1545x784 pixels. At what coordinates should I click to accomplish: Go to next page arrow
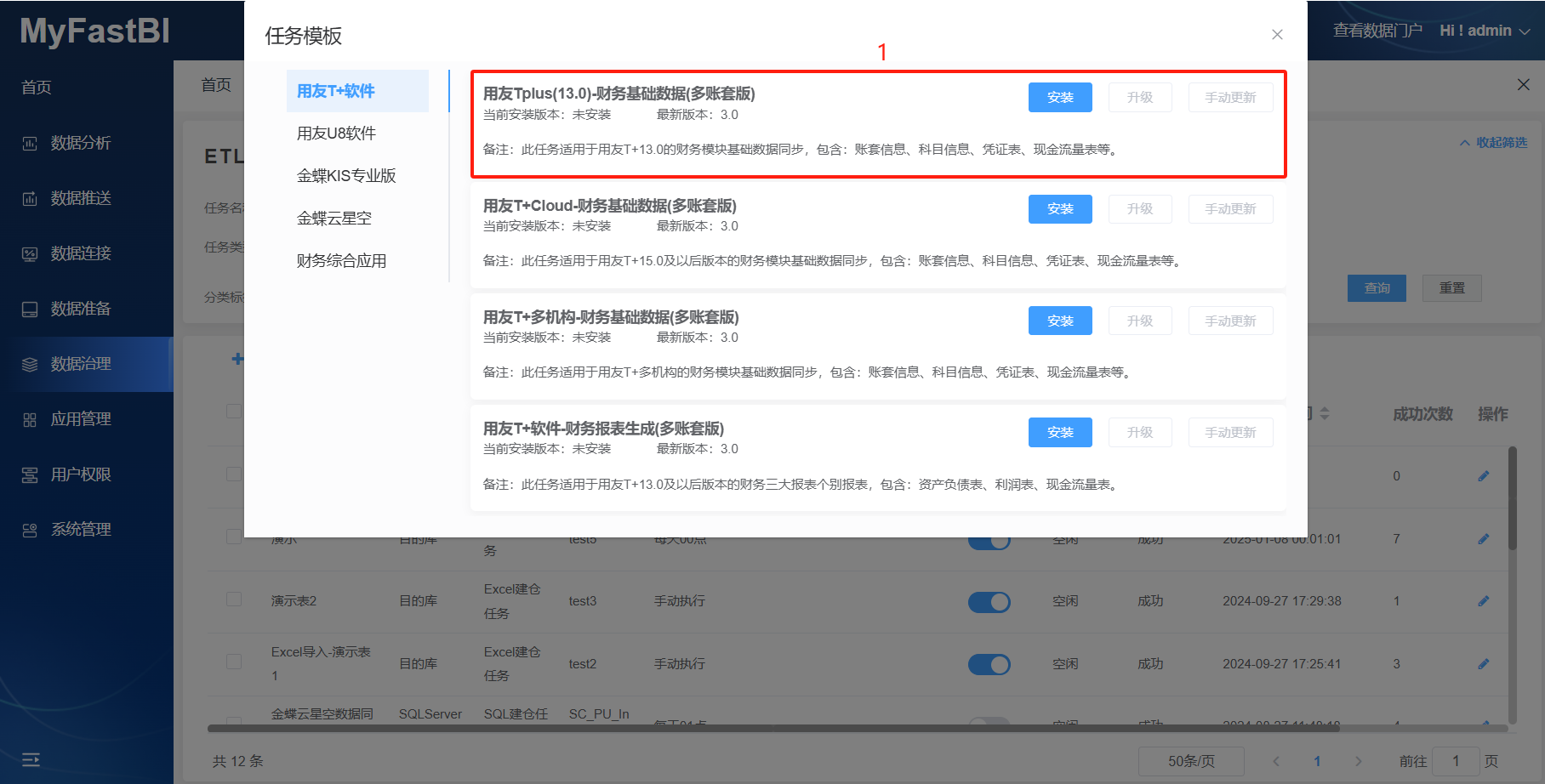[1359, 761]
